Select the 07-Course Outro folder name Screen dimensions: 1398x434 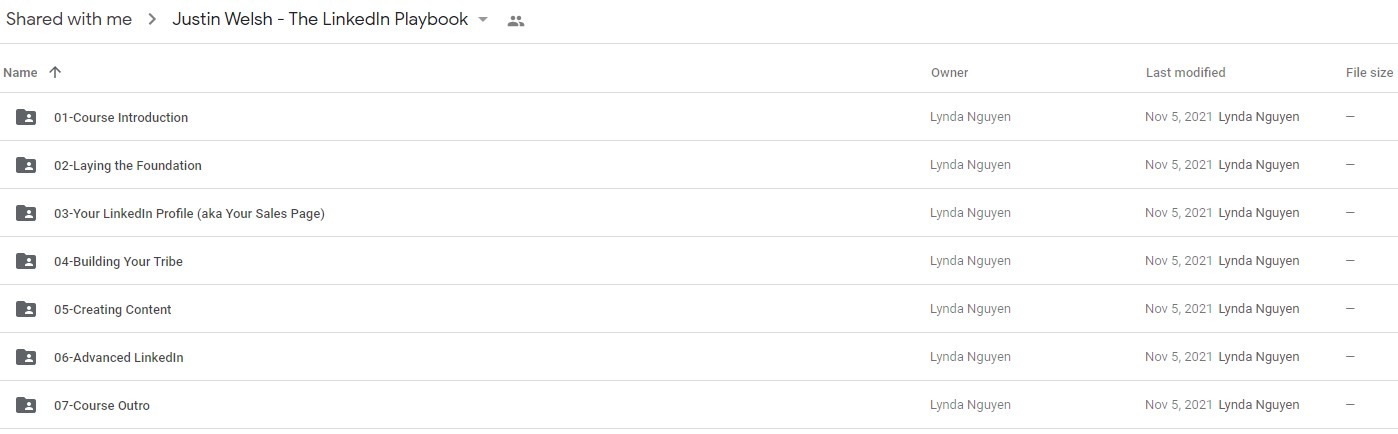102,405
